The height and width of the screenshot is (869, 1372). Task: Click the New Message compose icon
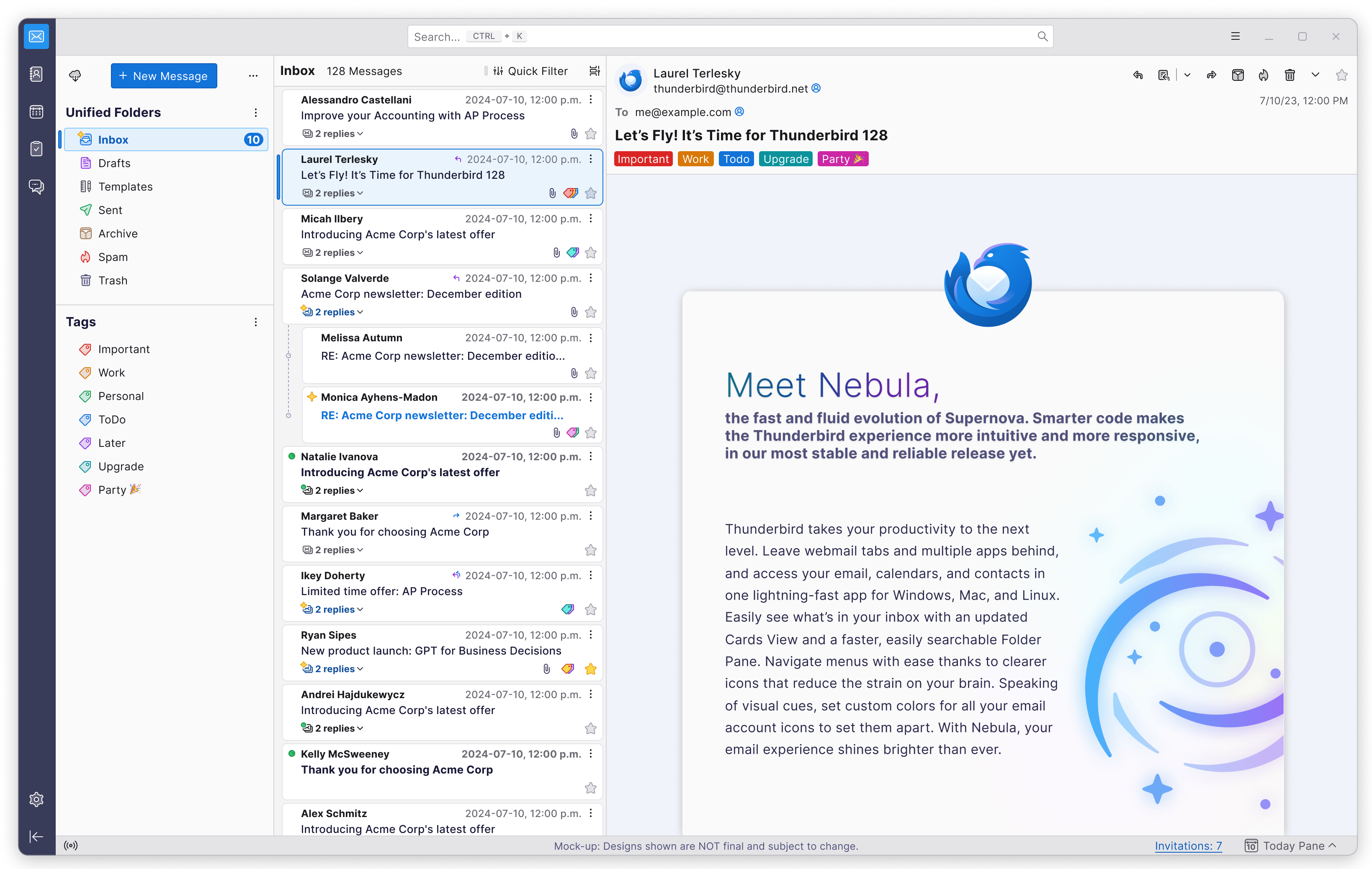[x=163, y=76]
